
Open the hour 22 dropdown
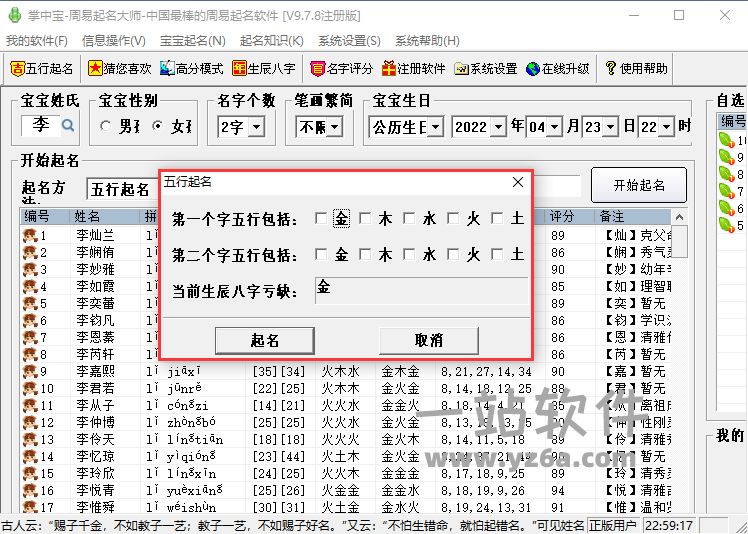667,127
